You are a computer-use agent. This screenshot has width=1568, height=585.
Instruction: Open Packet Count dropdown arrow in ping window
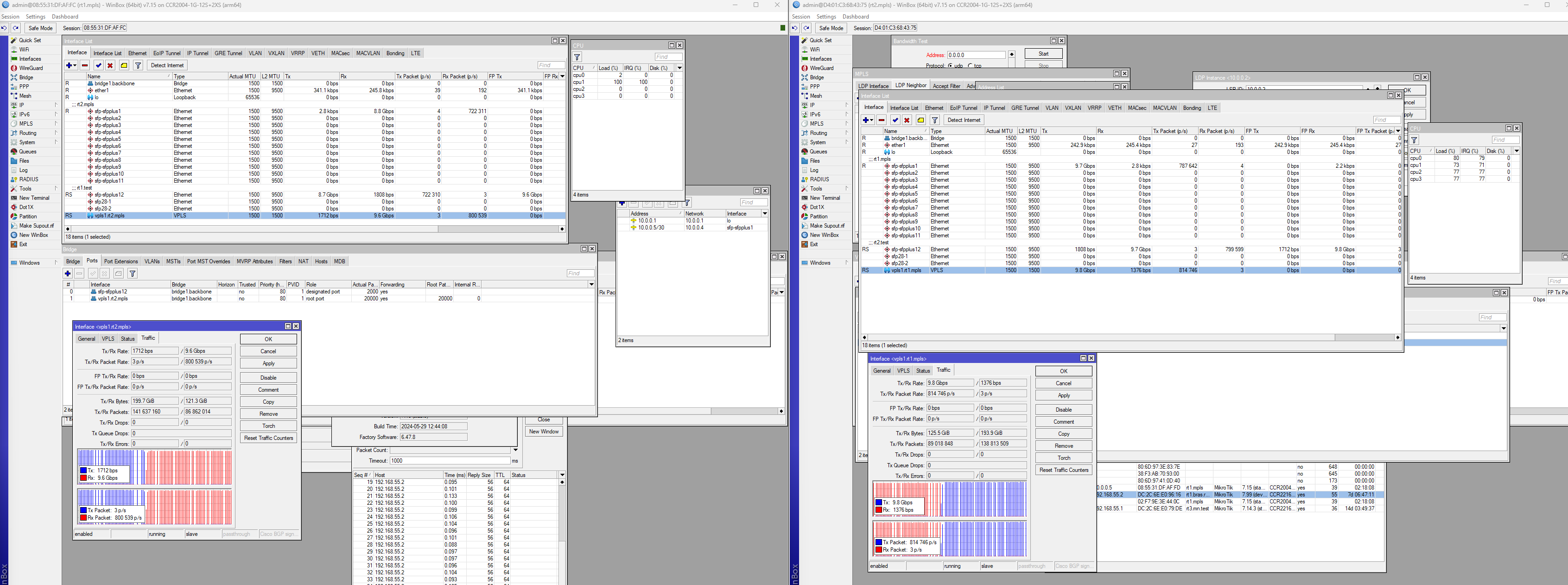pyautogui.click(x=515, y=450)
